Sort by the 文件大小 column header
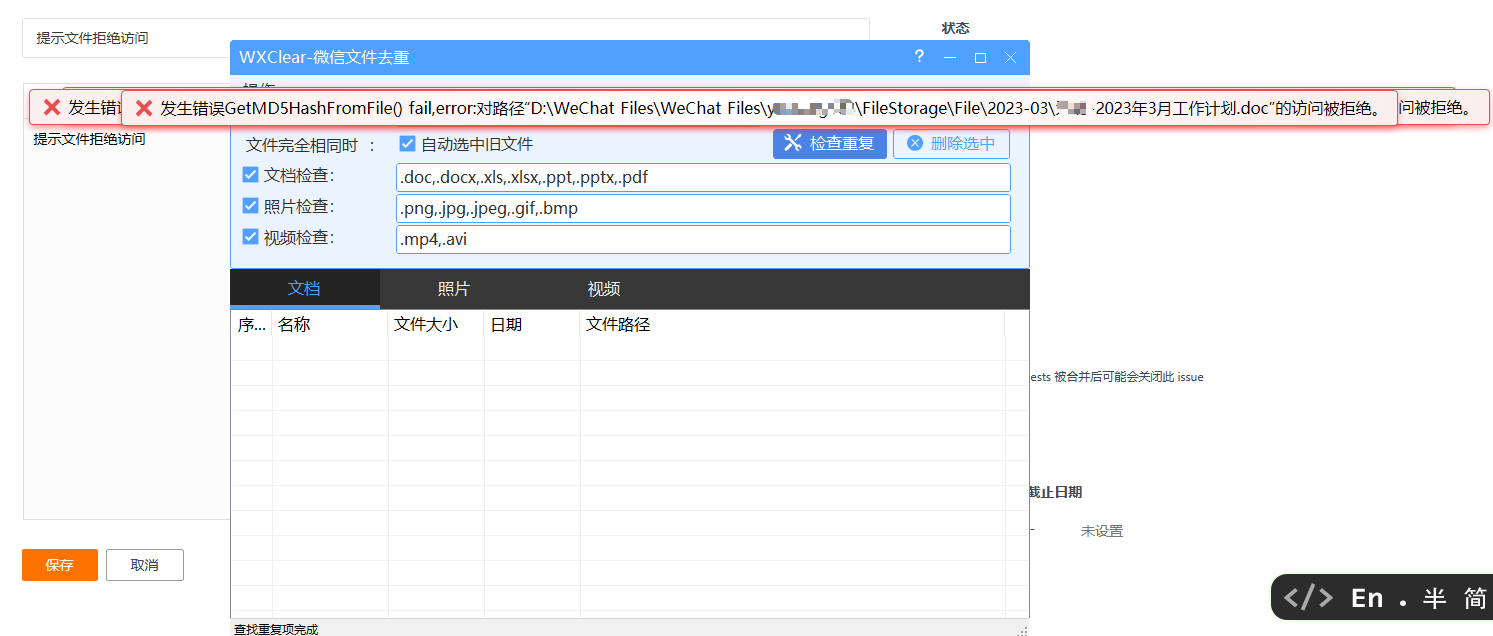 point(436,324)
